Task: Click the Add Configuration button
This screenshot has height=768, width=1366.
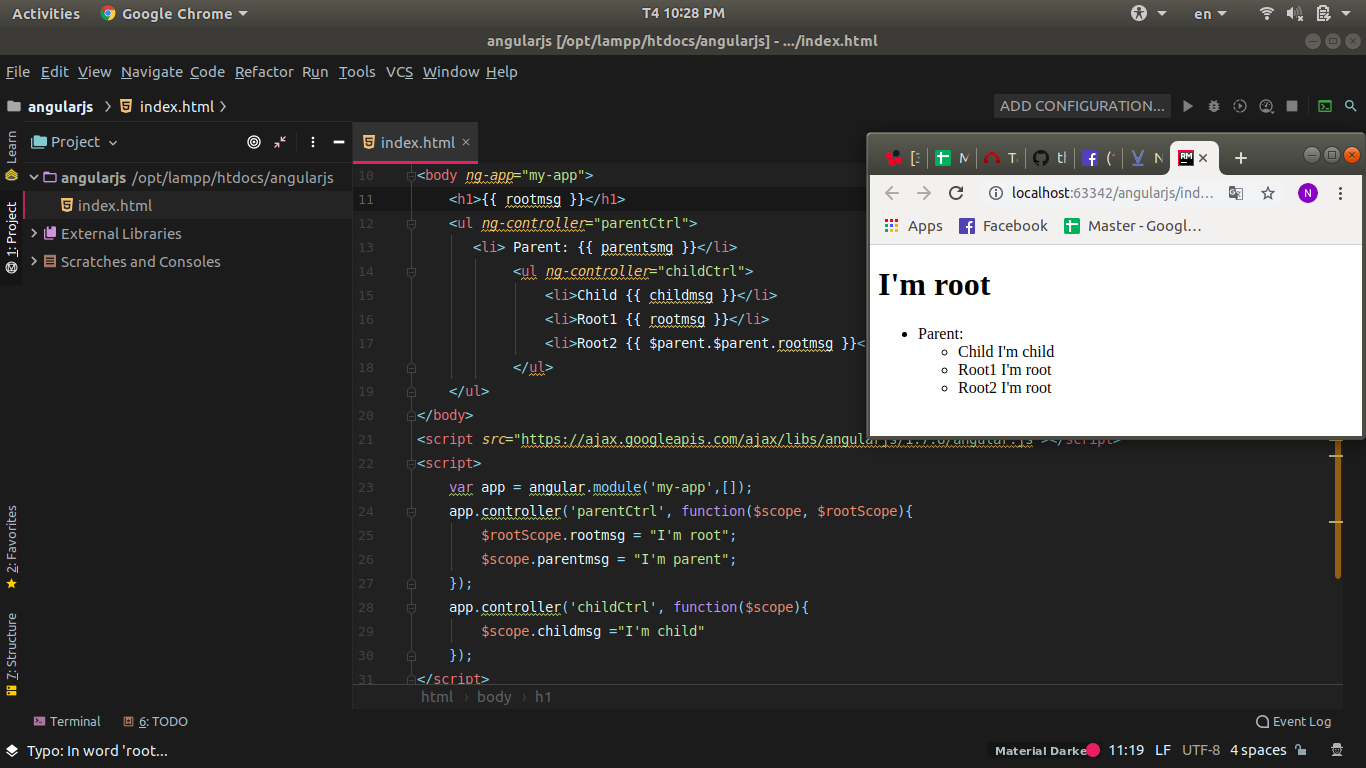Action: pos(1082,106)
